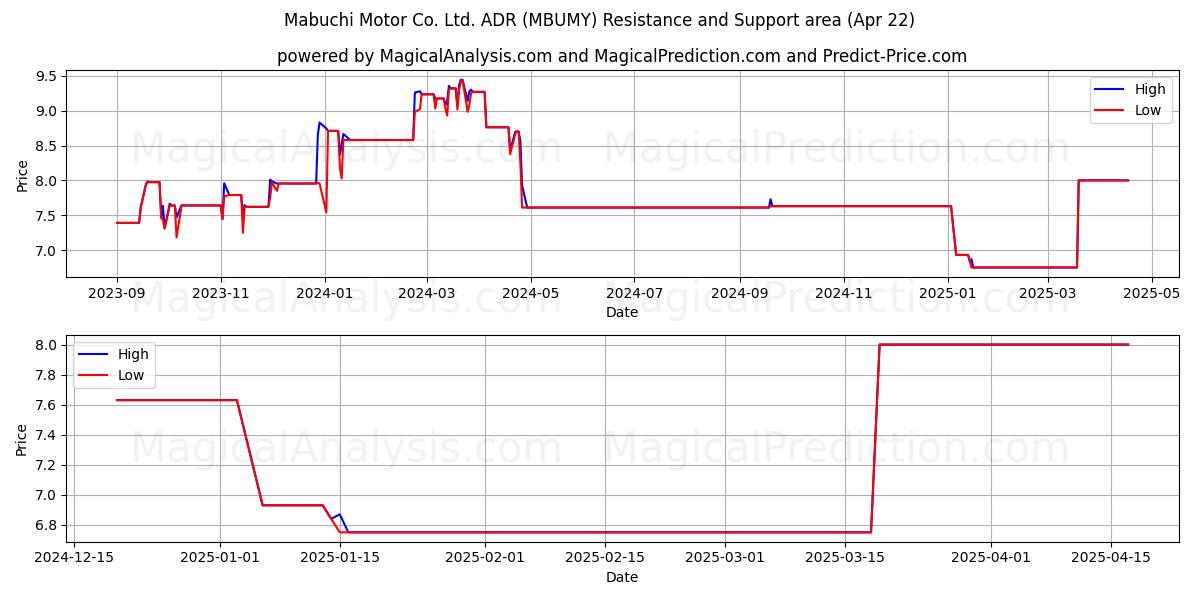The image size is (1200, 600).
Task: Click the 2024-11 tick label
Action: (843, 293)
